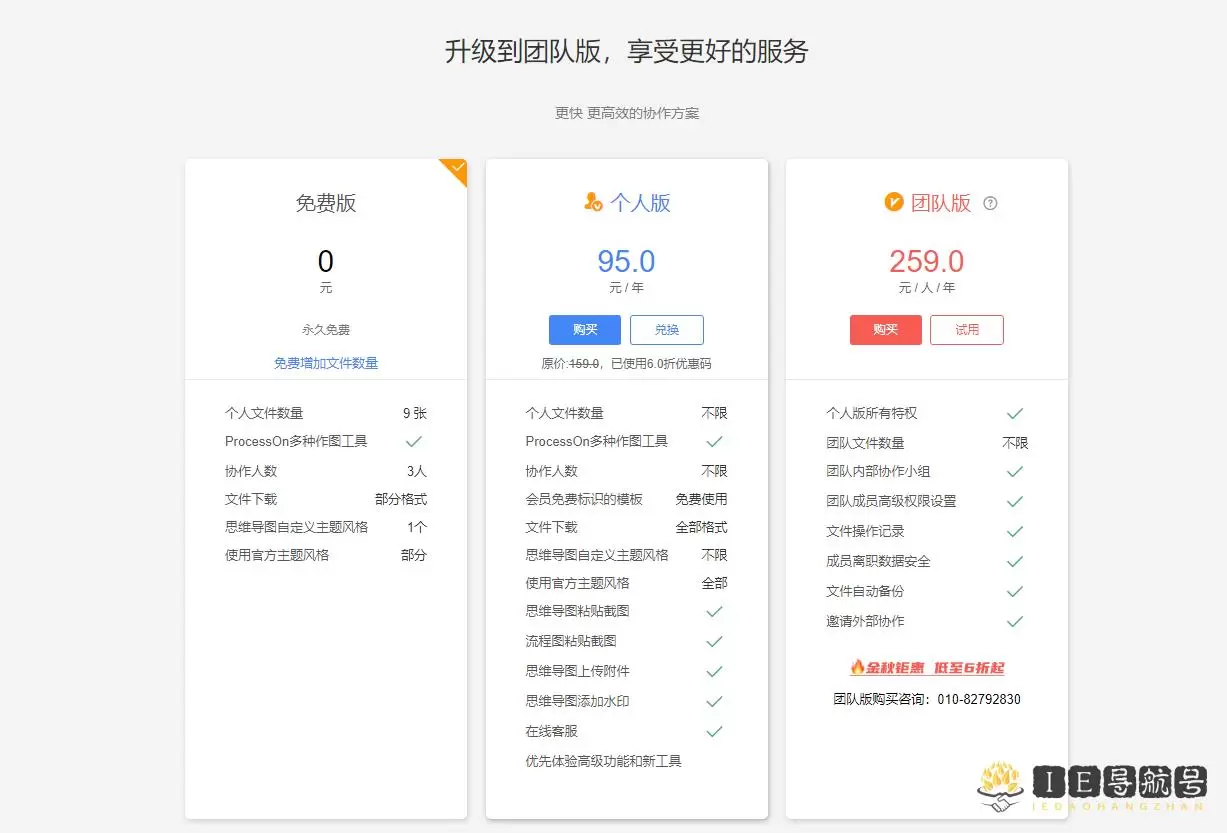Click the checkmark beside 成员离职数据安全
The image size is (1227, 833).
[x=1015, y=561]
